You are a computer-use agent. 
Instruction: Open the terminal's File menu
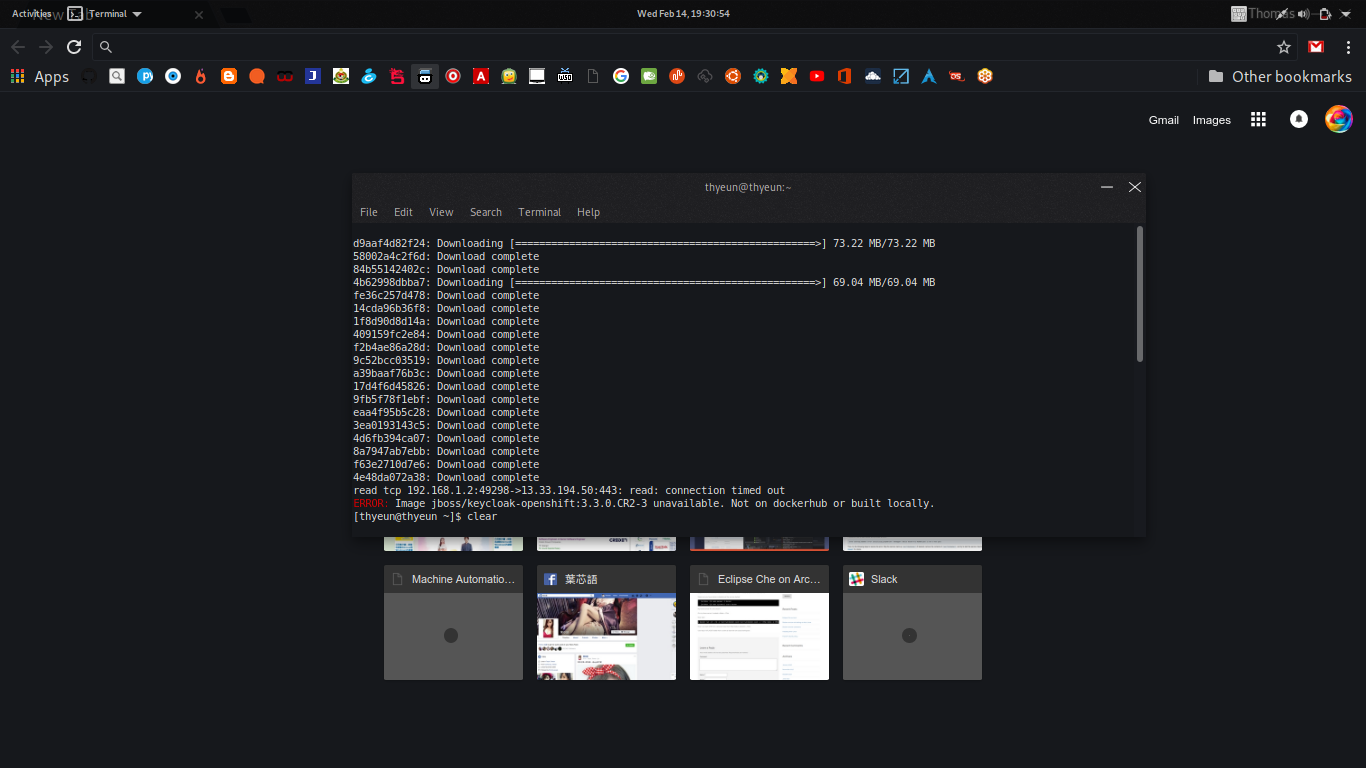[368, 212]
